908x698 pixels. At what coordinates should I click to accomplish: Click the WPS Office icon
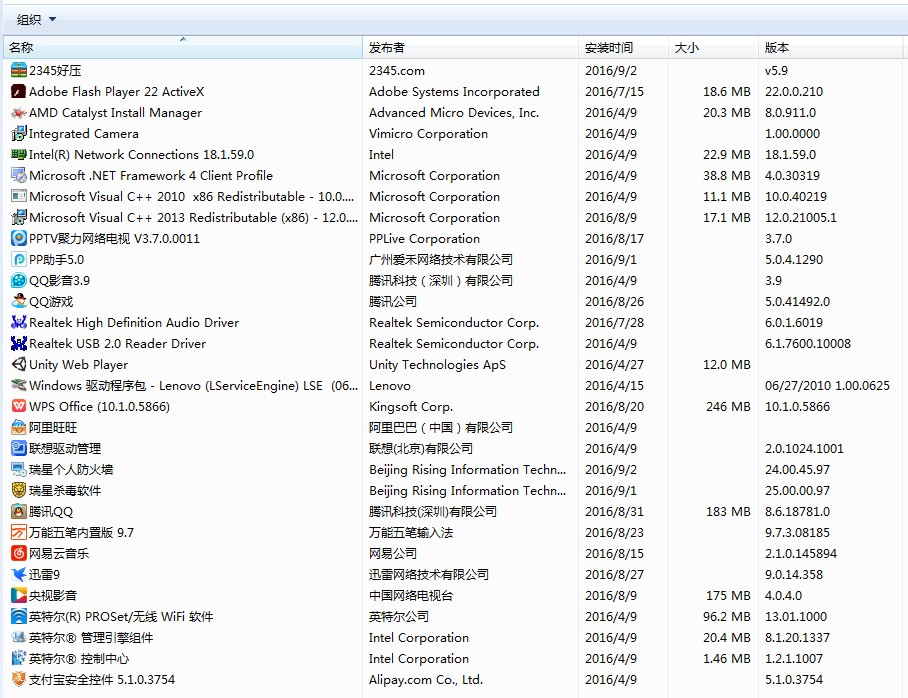pos(19,406)
